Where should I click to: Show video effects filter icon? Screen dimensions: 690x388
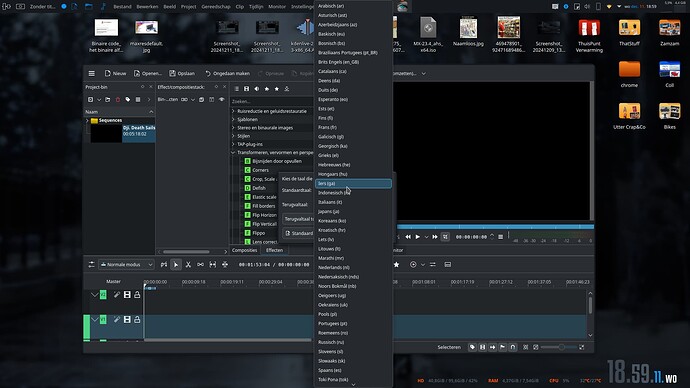(246, 89)
